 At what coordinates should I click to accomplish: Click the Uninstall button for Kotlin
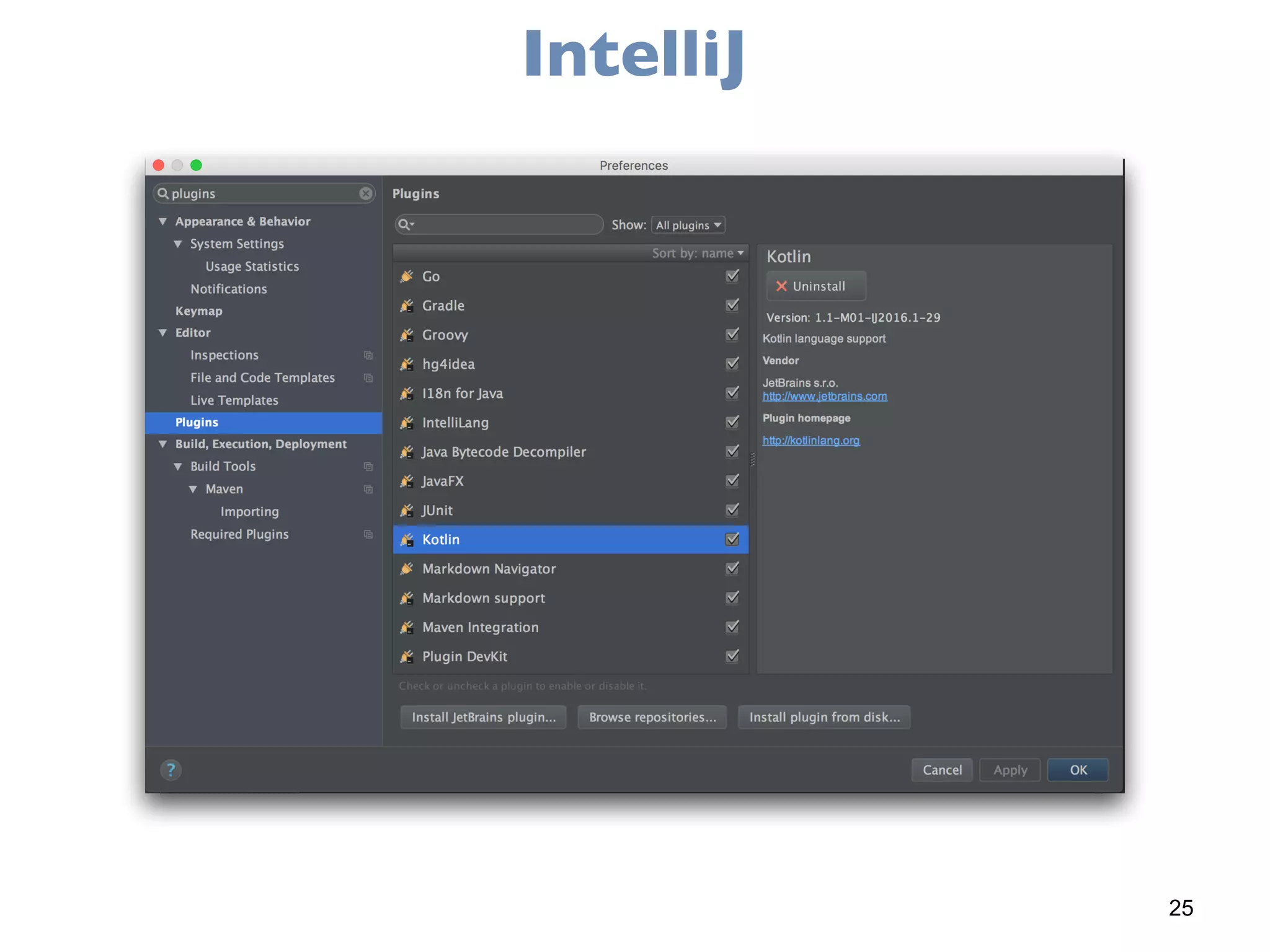(816, 286)
